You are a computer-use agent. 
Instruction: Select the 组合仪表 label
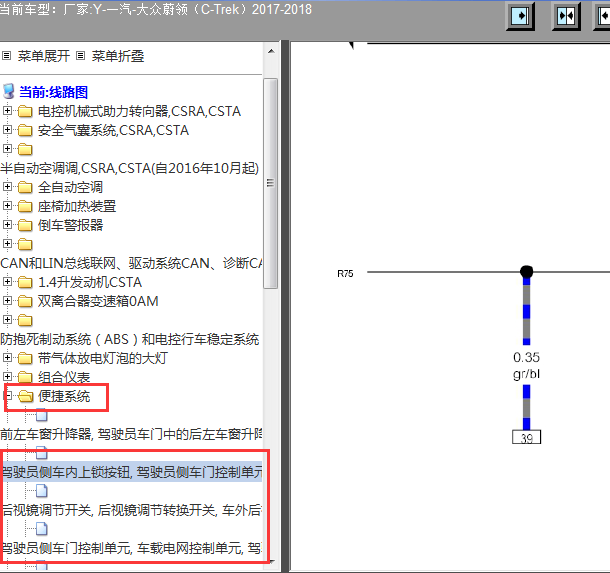point(64,377)
